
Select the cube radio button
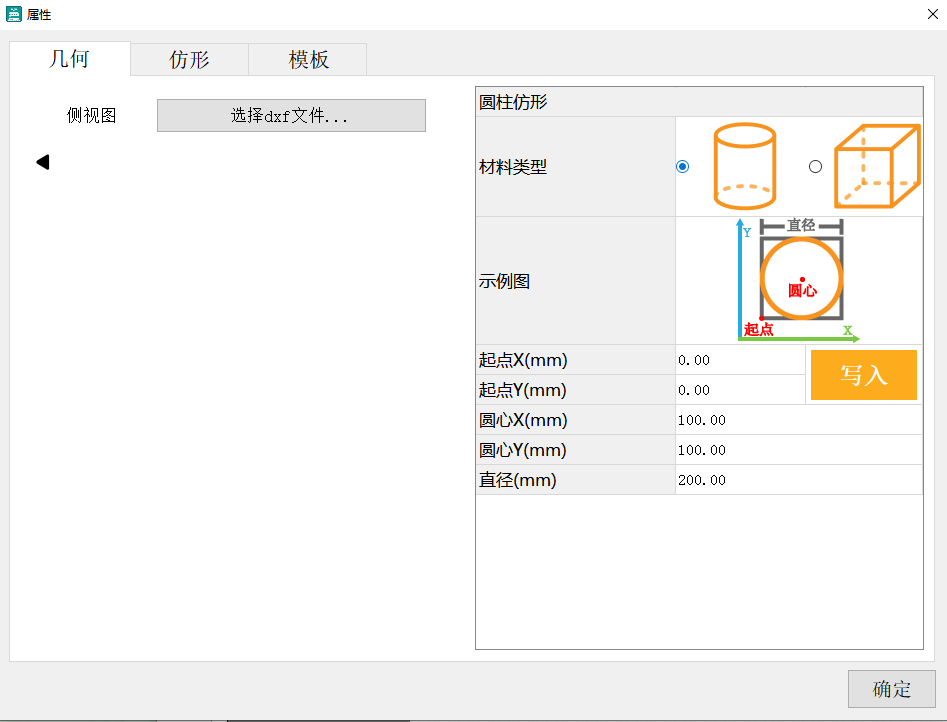[815, 166]
